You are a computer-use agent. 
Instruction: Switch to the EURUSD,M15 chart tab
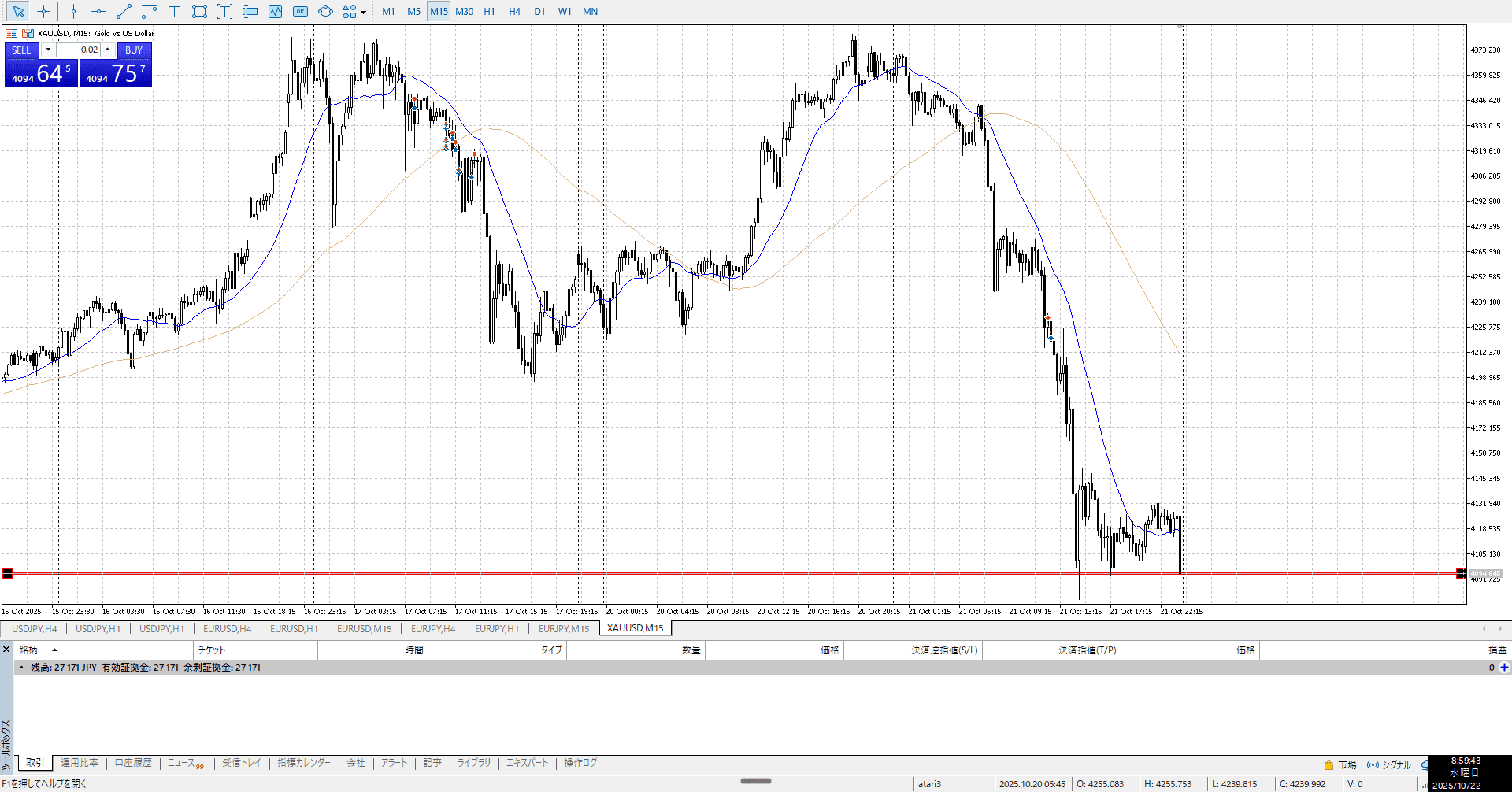coord(364,629)
